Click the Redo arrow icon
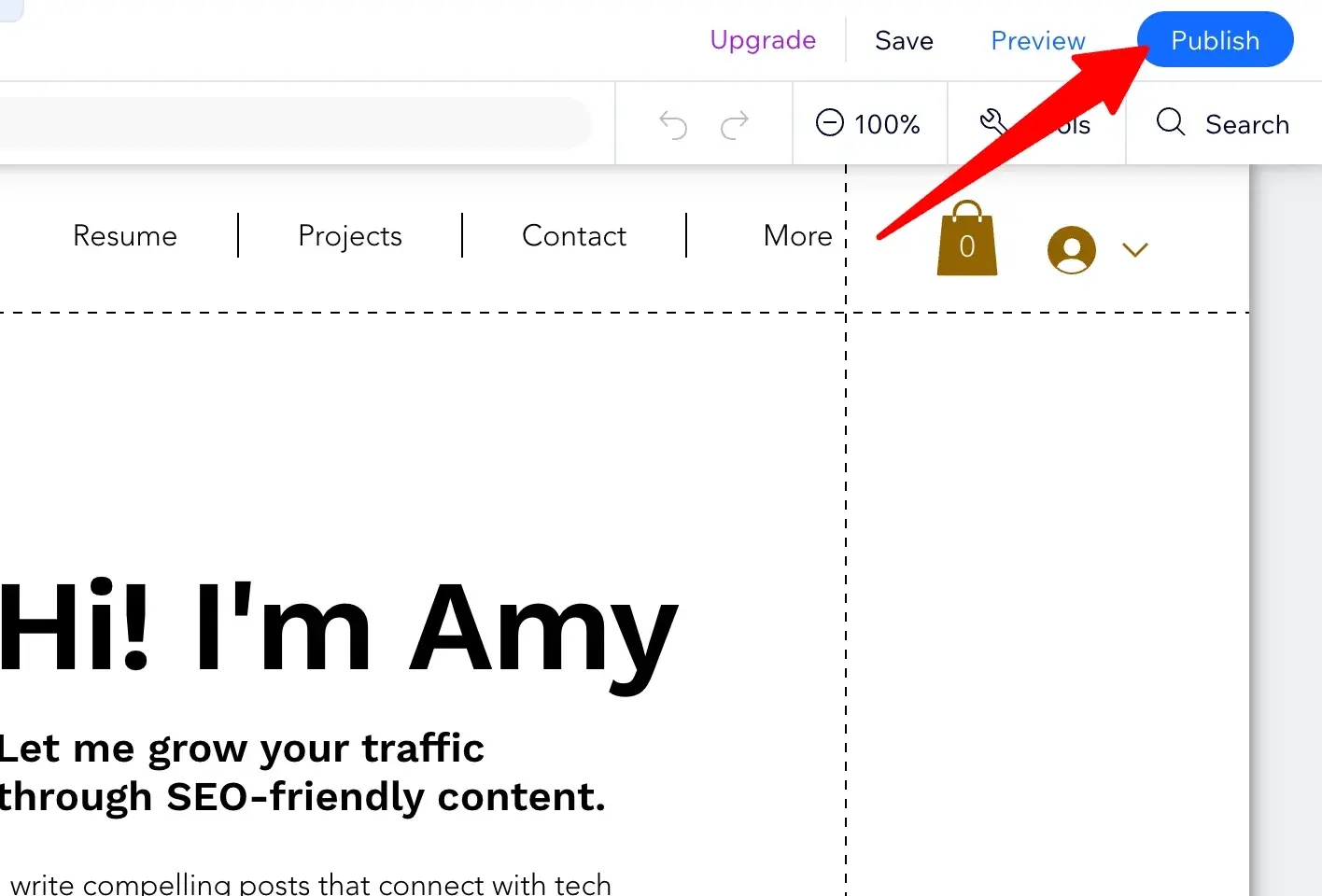This screenshot has height=896, width=1322. coord(735,124)
